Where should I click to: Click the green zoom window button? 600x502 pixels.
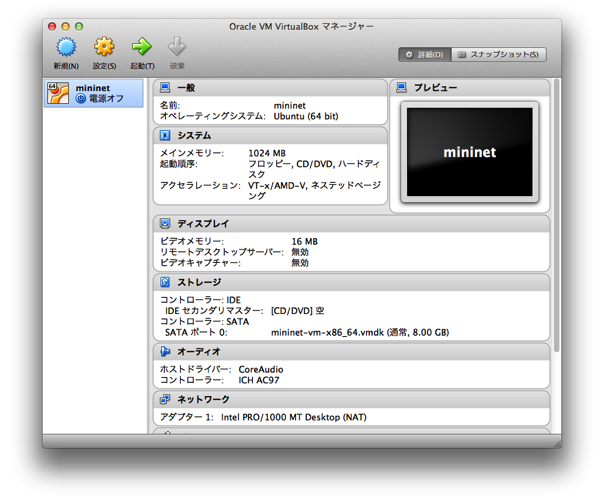click(80, 25)
